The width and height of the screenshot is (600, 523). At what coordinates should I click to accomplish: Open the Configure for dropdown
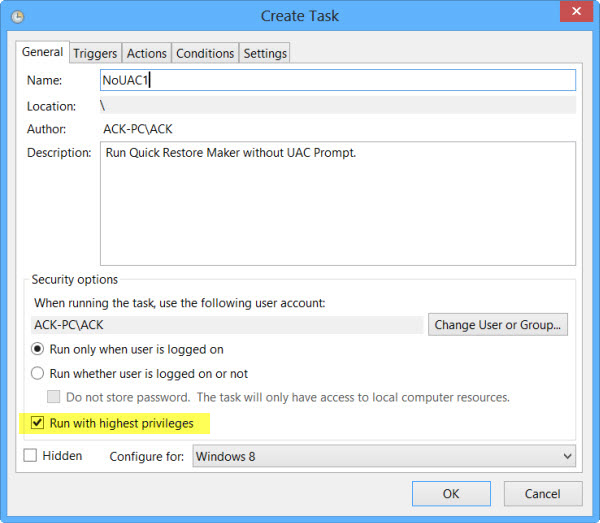coord(384,456)
